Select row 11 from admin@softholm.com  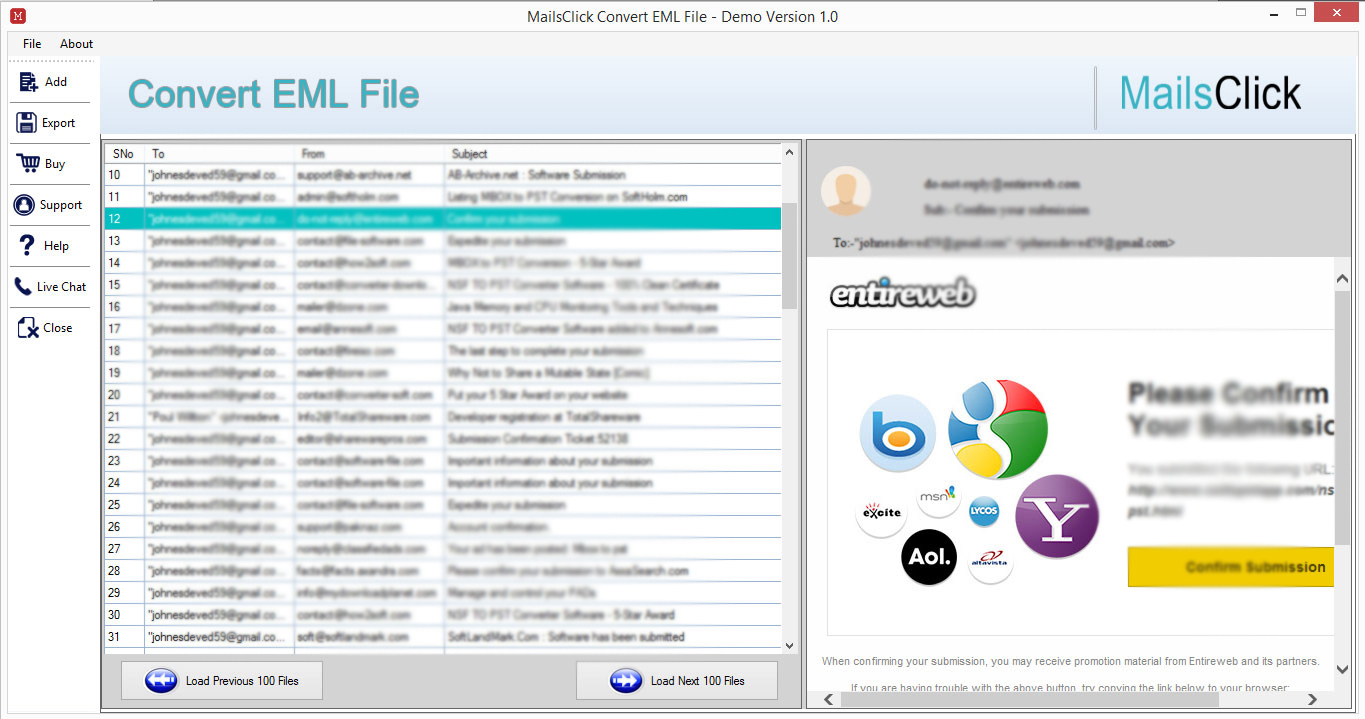(x=443, y=197)
